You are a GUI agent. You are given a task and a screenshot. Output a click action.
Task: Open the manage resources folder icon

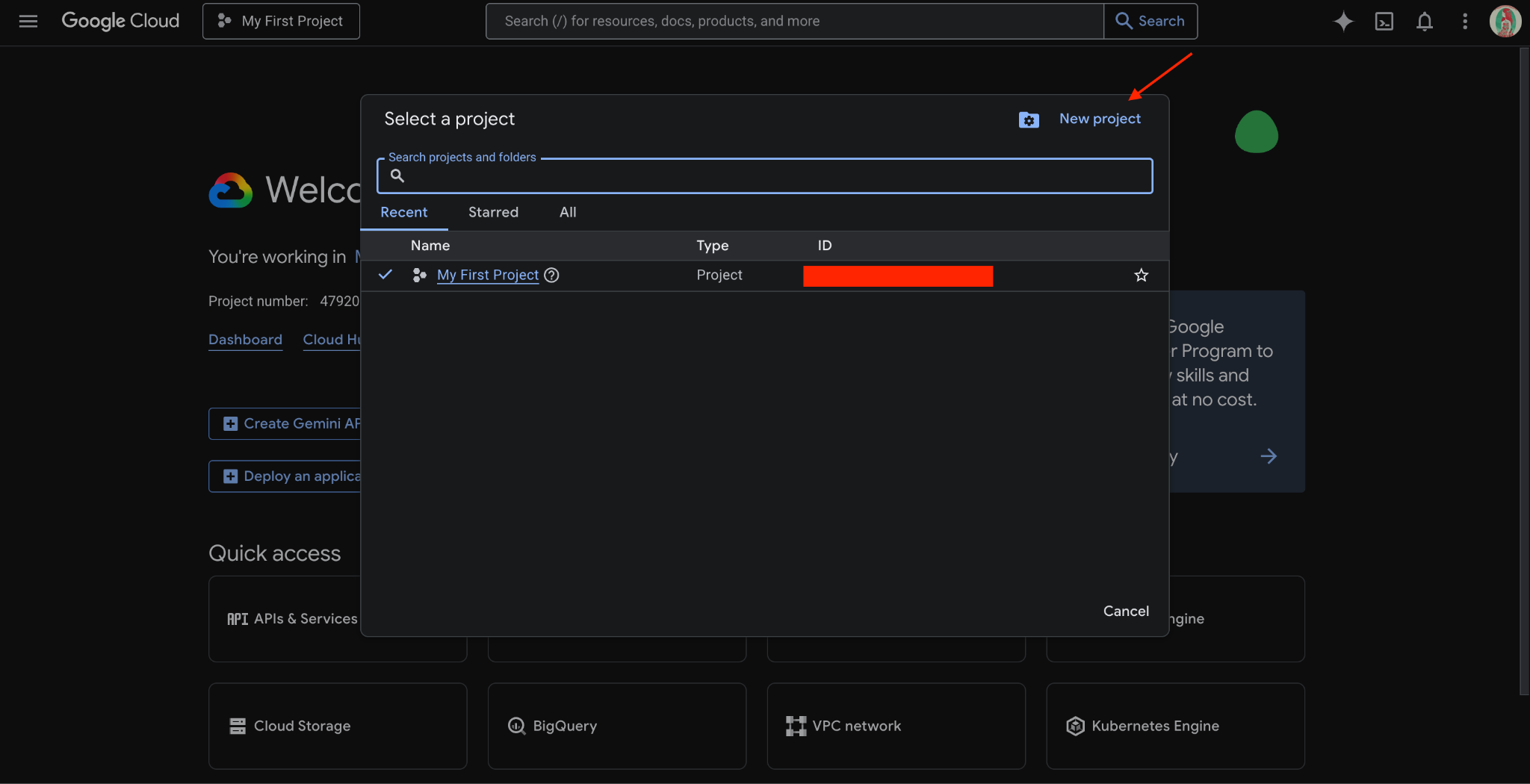click(1029, 119)
